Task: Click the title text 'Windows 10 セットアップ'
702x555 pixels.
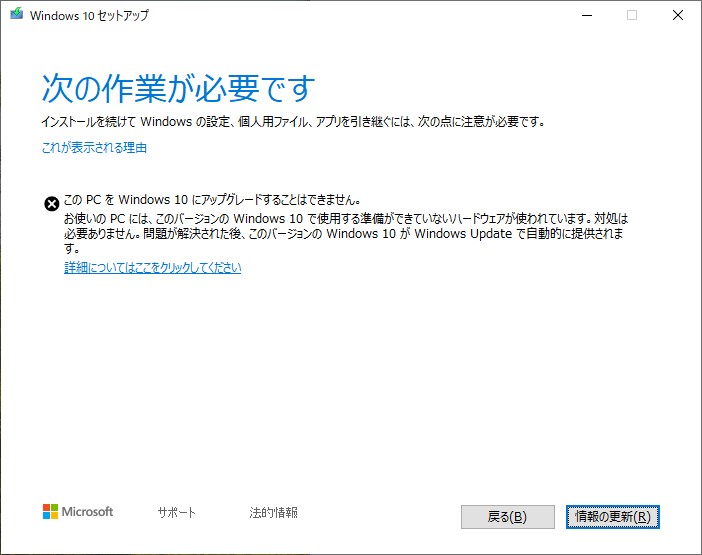Action: (89, 15)
